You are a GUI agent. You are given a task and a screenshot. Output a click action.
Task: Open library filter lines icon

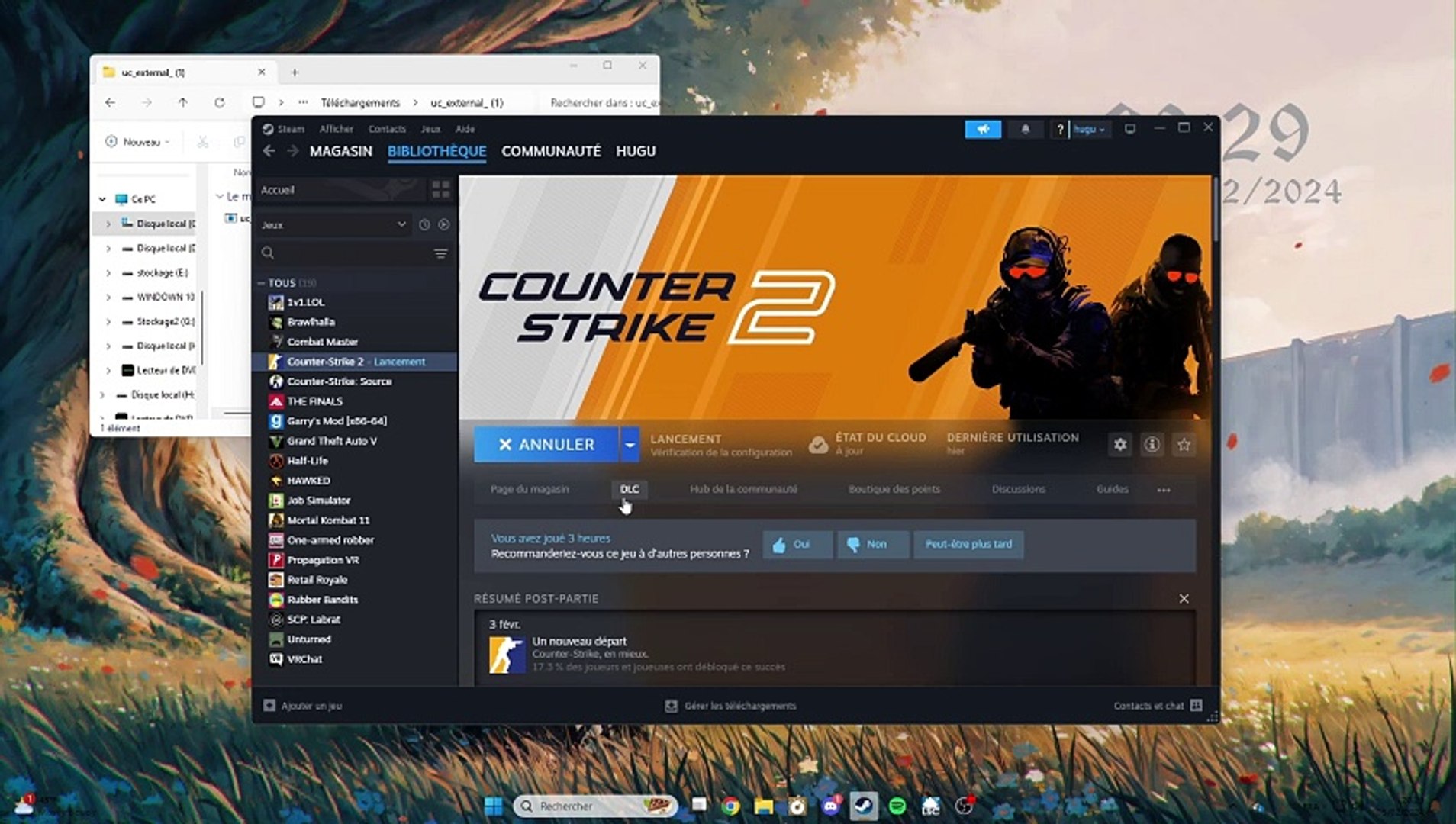pyautogui.click(x=440, y=253)
